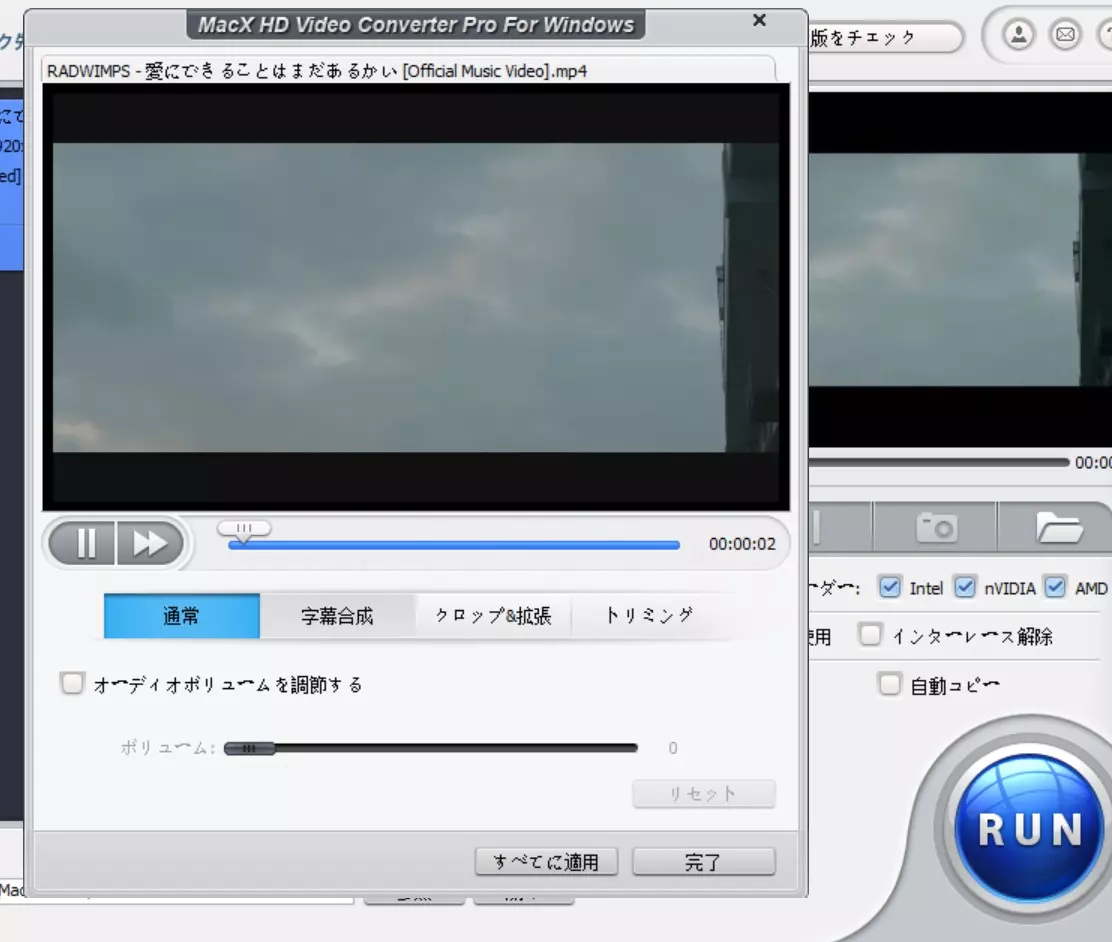Enable オーディオボリュームを調節する checkbox
Image resolution: width=1112 pixels, height=942 pixels.
point(72,684)
